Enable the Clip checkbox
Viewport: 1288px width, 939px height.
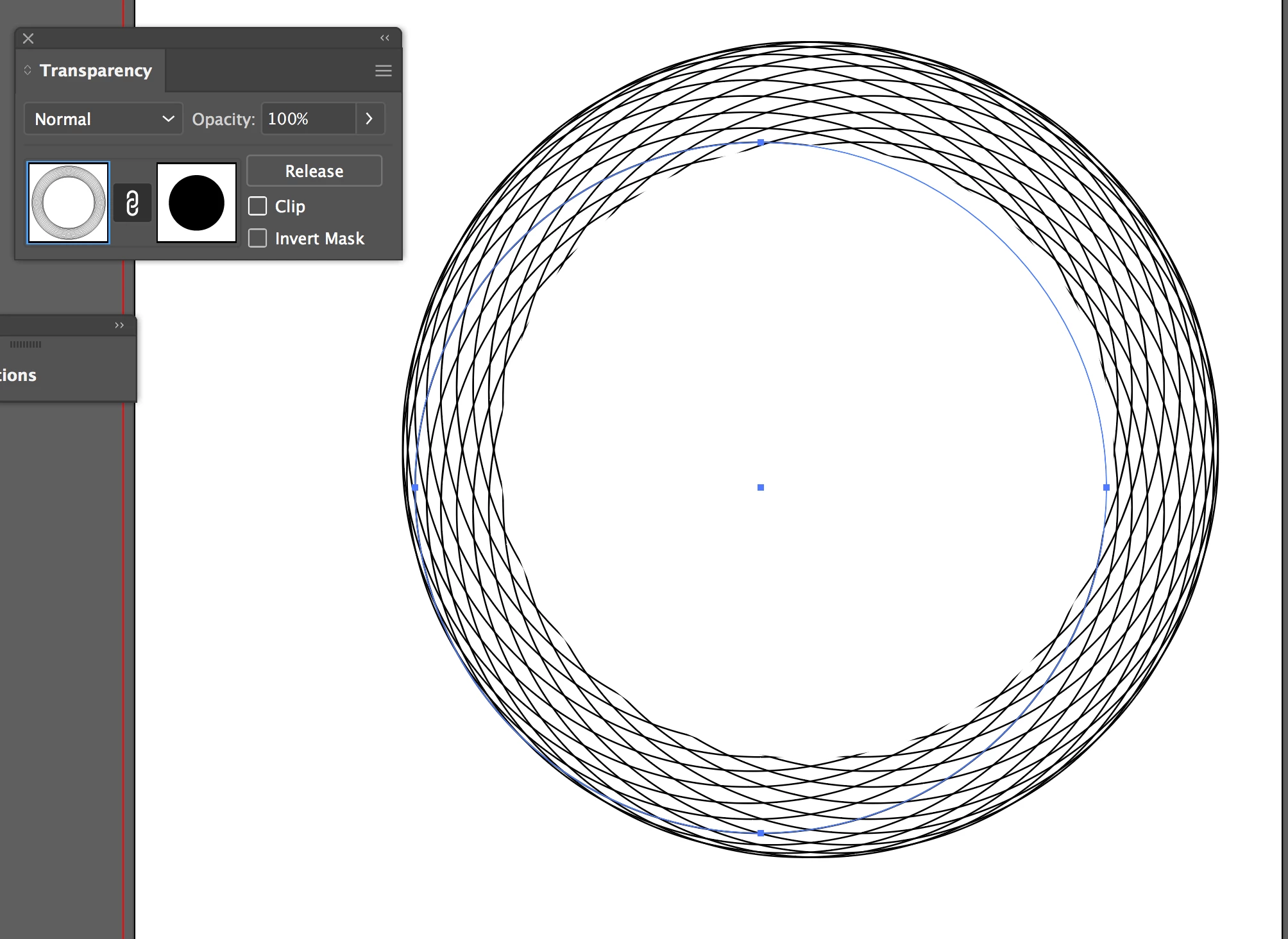click(x=258, y=206)
